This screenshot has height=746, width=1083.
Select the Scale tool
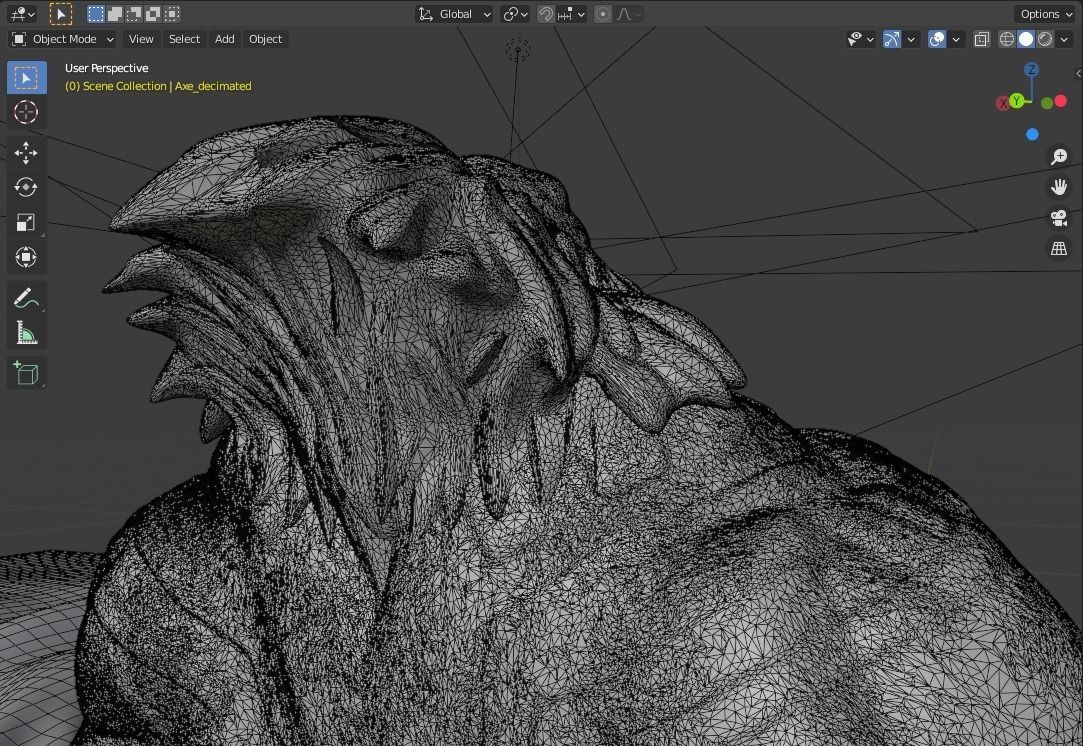[x=26, y=222]
